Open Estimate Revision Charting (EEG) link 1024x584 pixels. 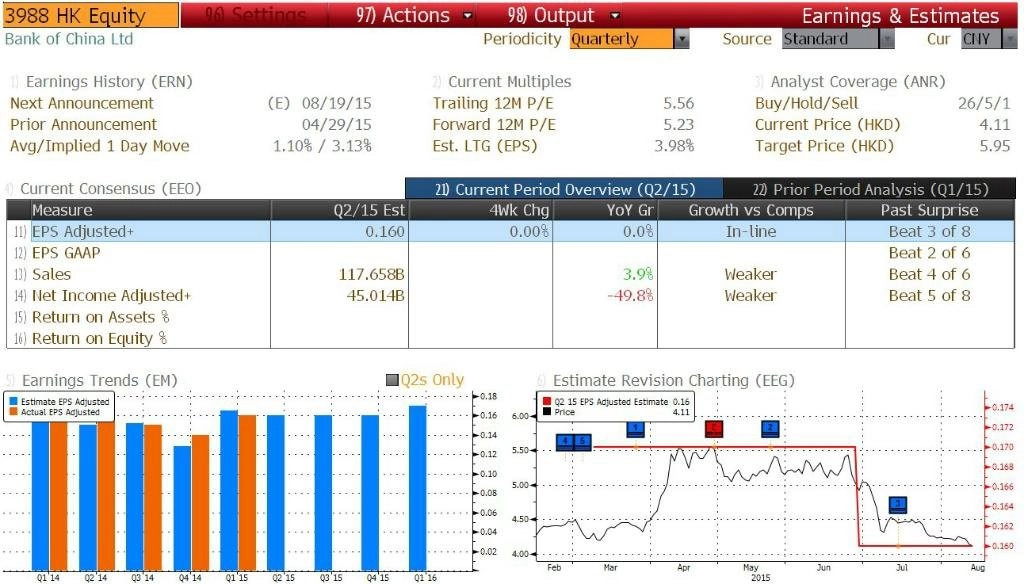pos(673,380)
